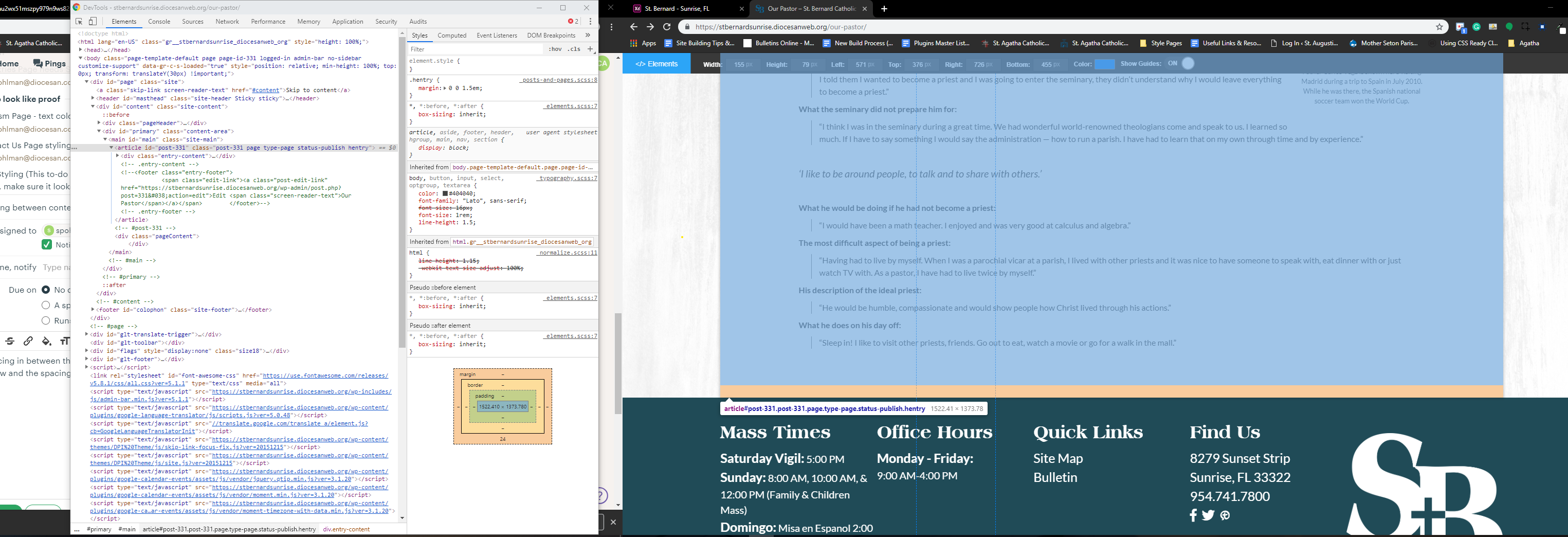The height and width of the screenshot is (537, 1568).
Task: Reload the page with the refresh icon
Action: pyautogui.click(x=666, y=27)
